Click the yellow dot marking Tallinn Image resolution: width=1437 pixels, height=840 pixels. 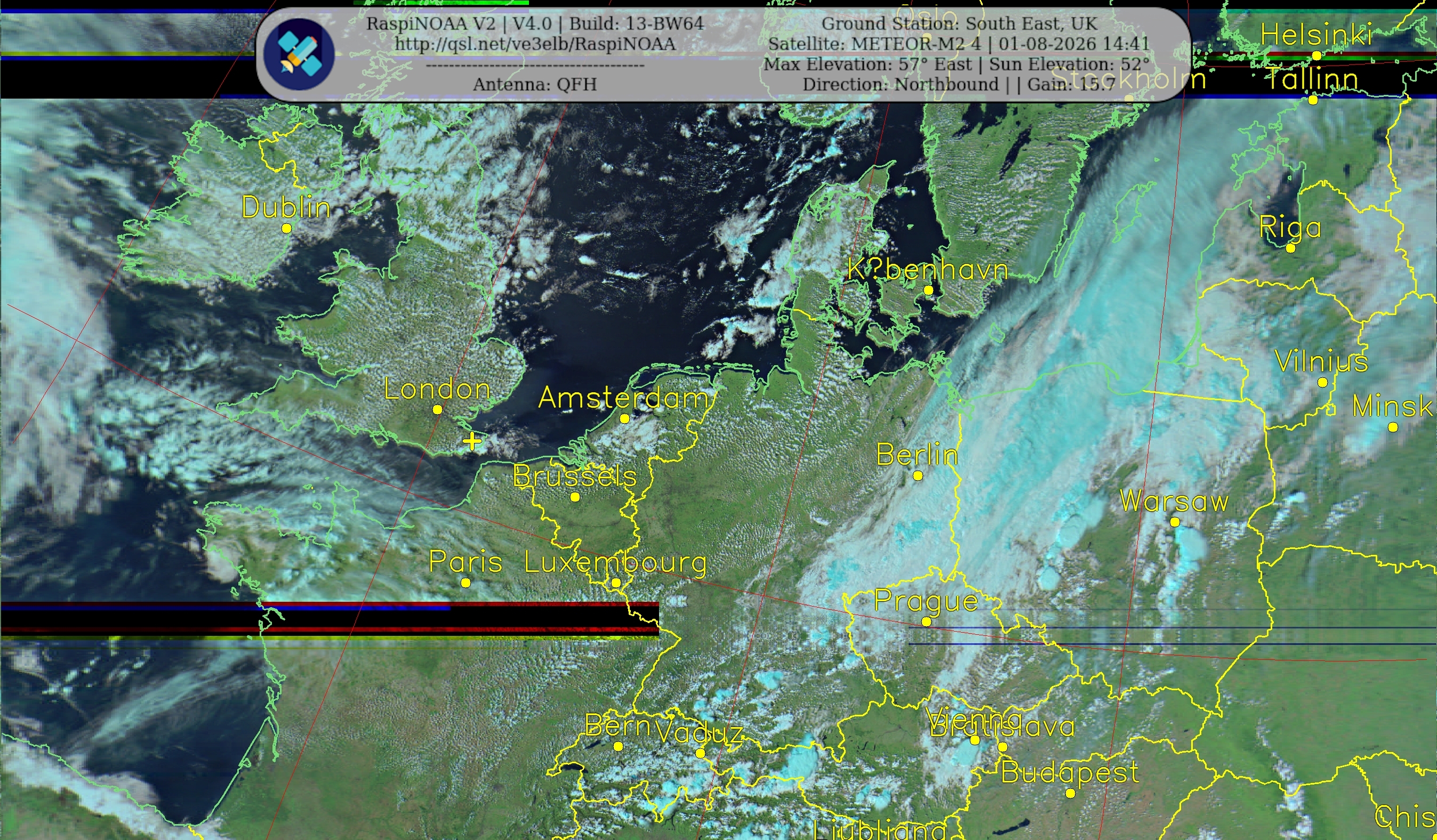(1313, 100)
